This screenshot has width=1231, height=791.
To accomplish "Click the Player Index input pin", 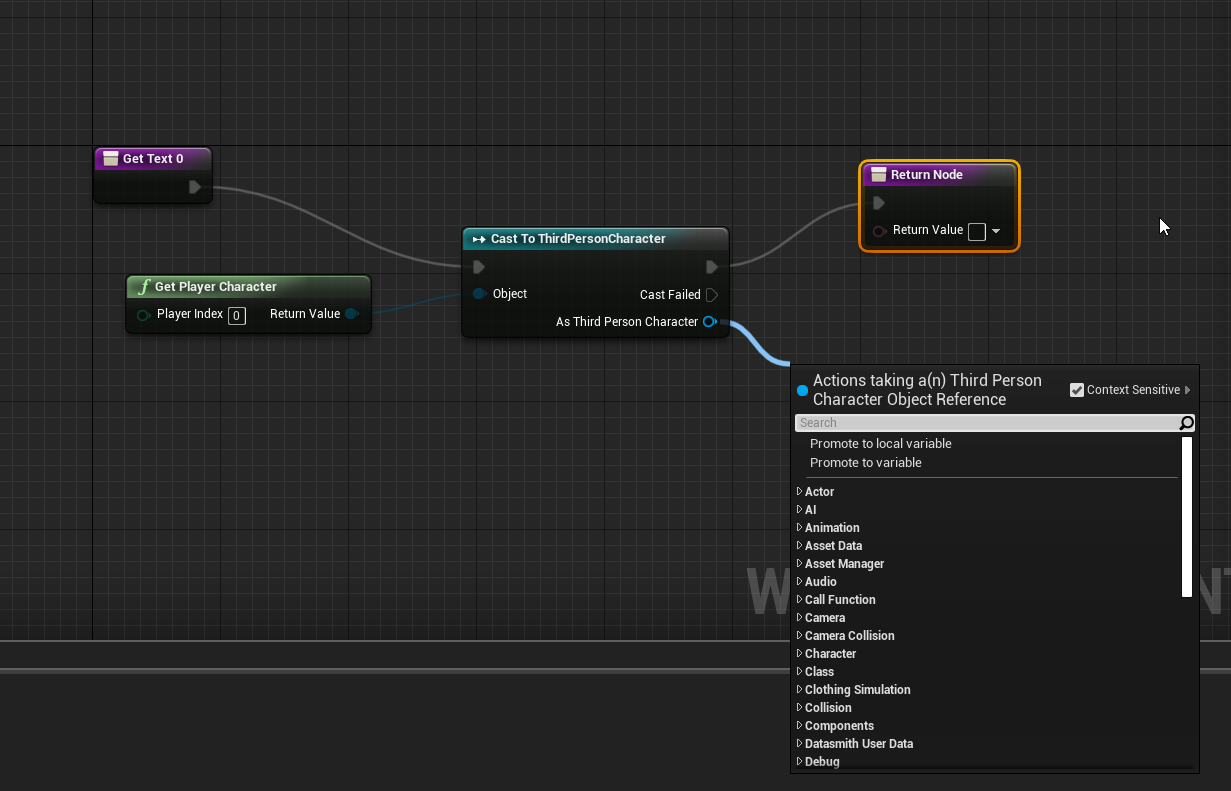I will [x=144, y=315].
